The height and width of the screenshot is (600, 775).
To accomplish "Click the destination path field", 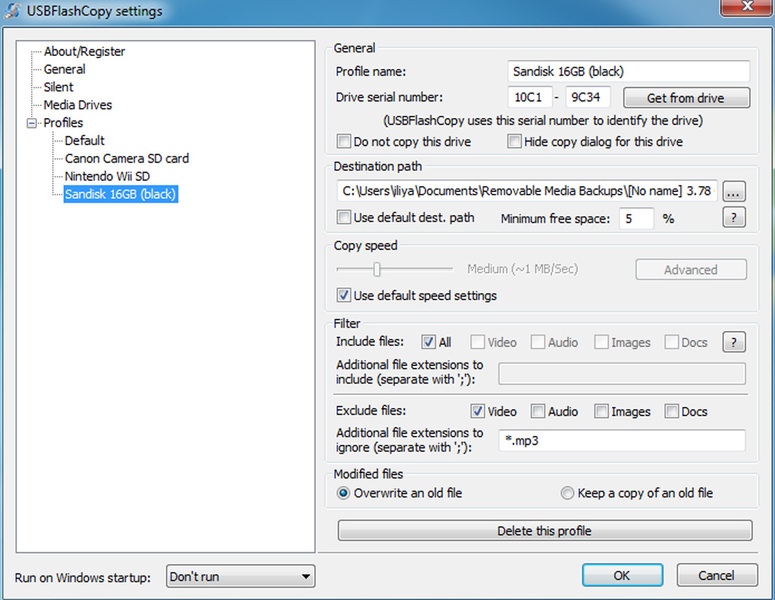I will 527,191.
